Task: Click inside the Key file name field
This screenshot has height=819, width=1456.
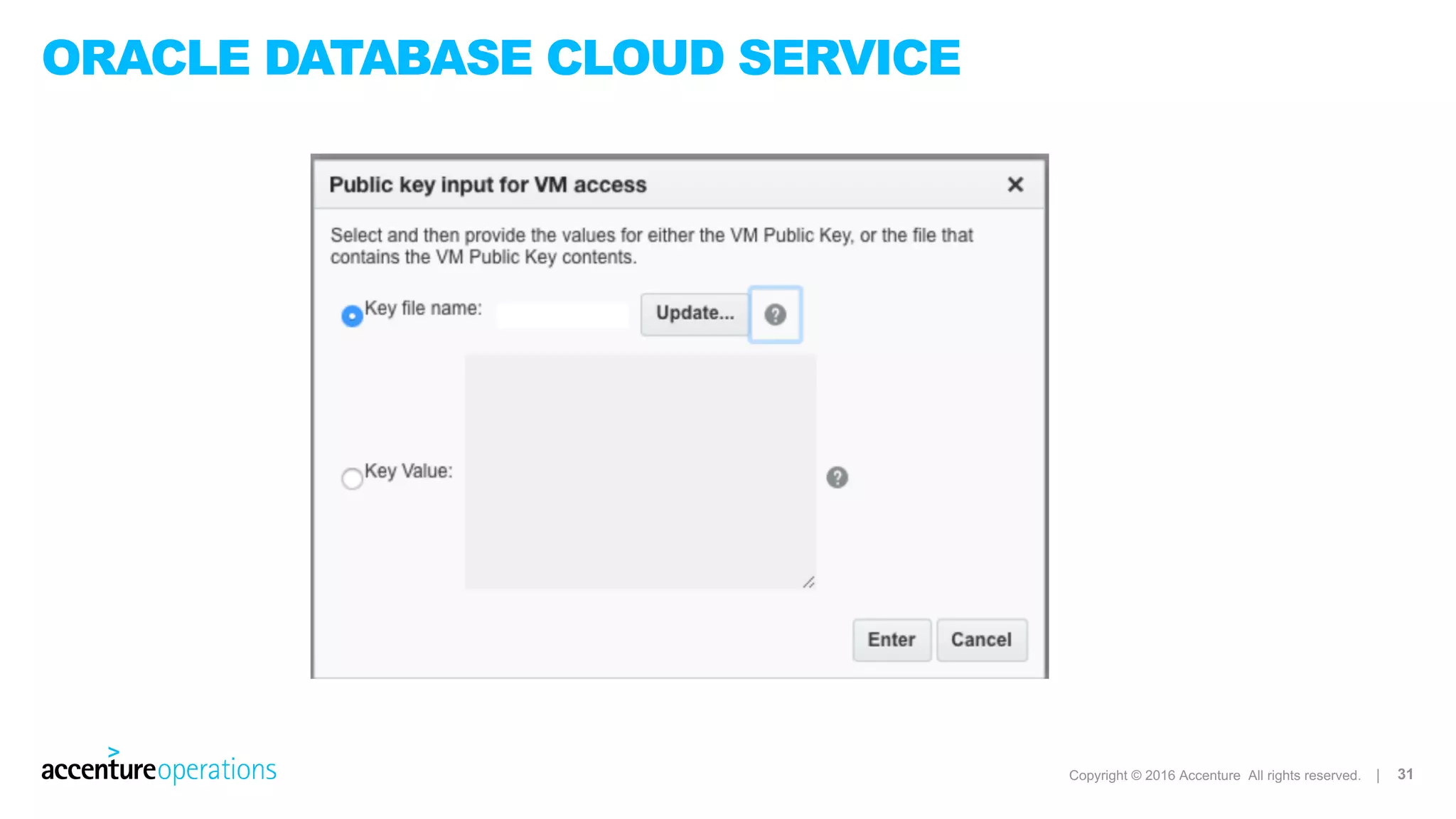Action: pyautogui.click(x=562, y=315)
